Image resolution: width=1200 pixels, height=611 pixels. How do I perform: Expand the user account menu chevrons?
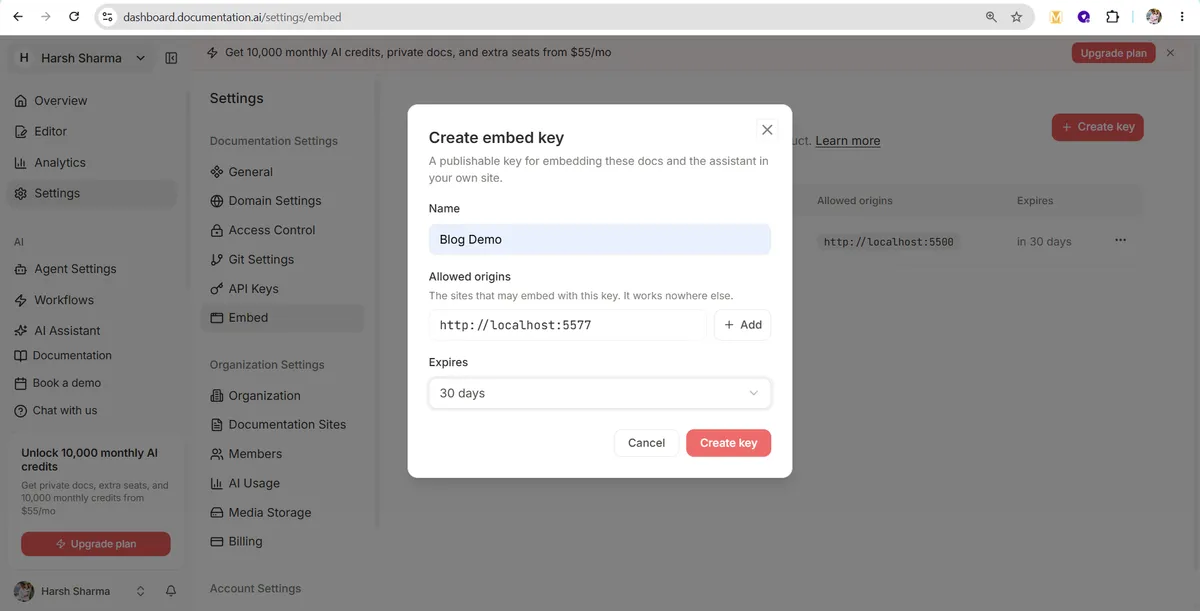tap(141, 591)
